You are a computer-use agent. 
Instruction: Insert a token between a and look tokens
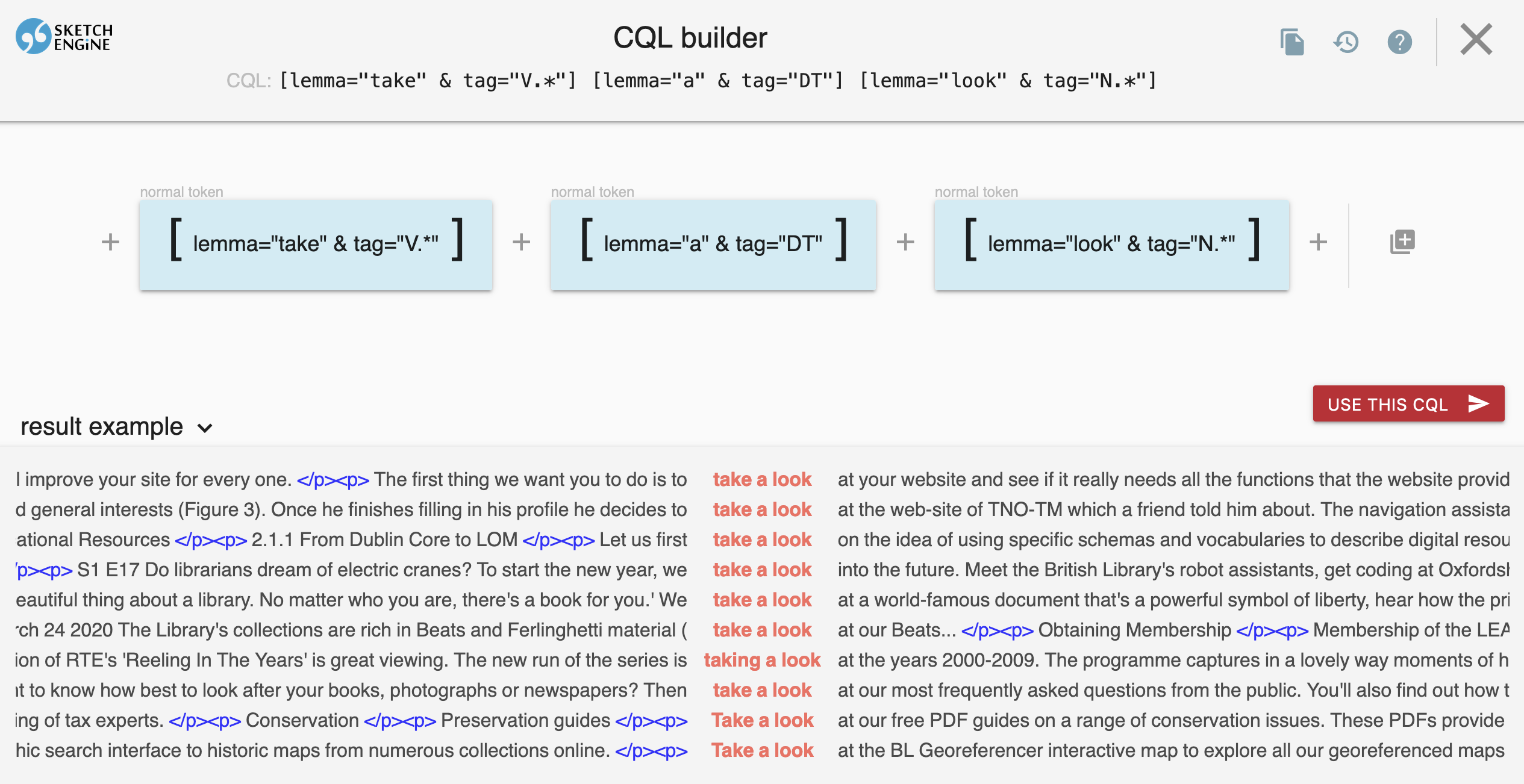point(905,242)
